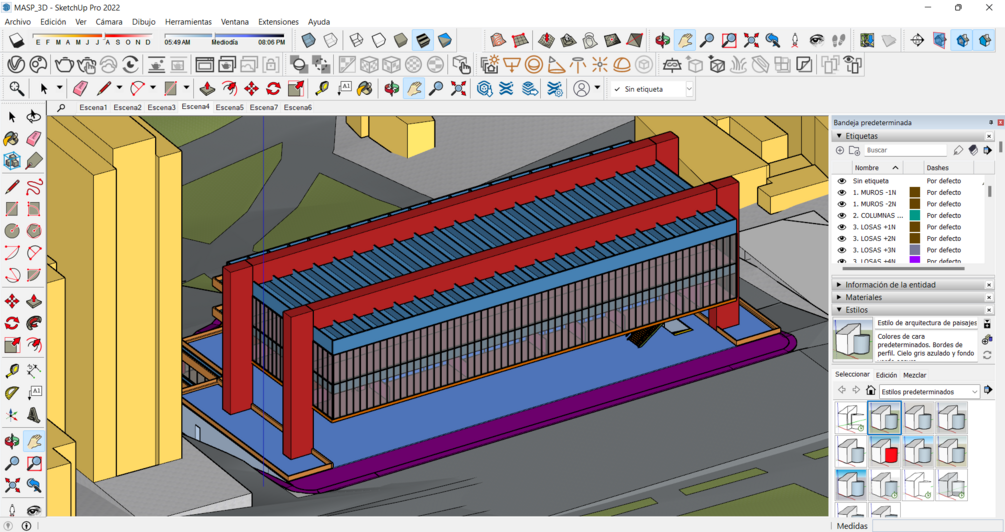Click Zoom Extents in the third toolbar row
The height and width of the screenshot is (532, 1005).
458,88
